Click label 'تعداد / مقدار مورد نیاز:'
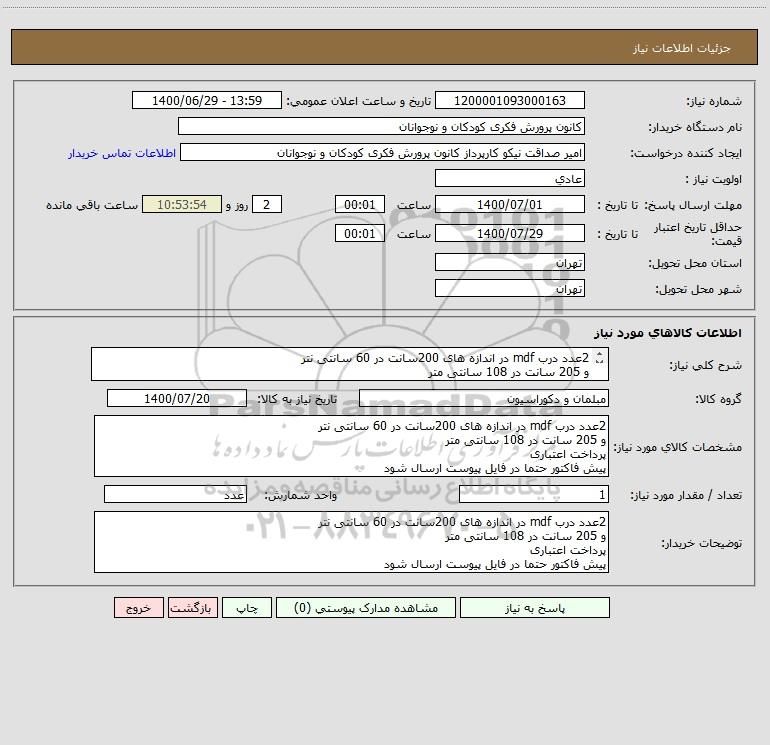770x745 pixels. tap(686, 495)
